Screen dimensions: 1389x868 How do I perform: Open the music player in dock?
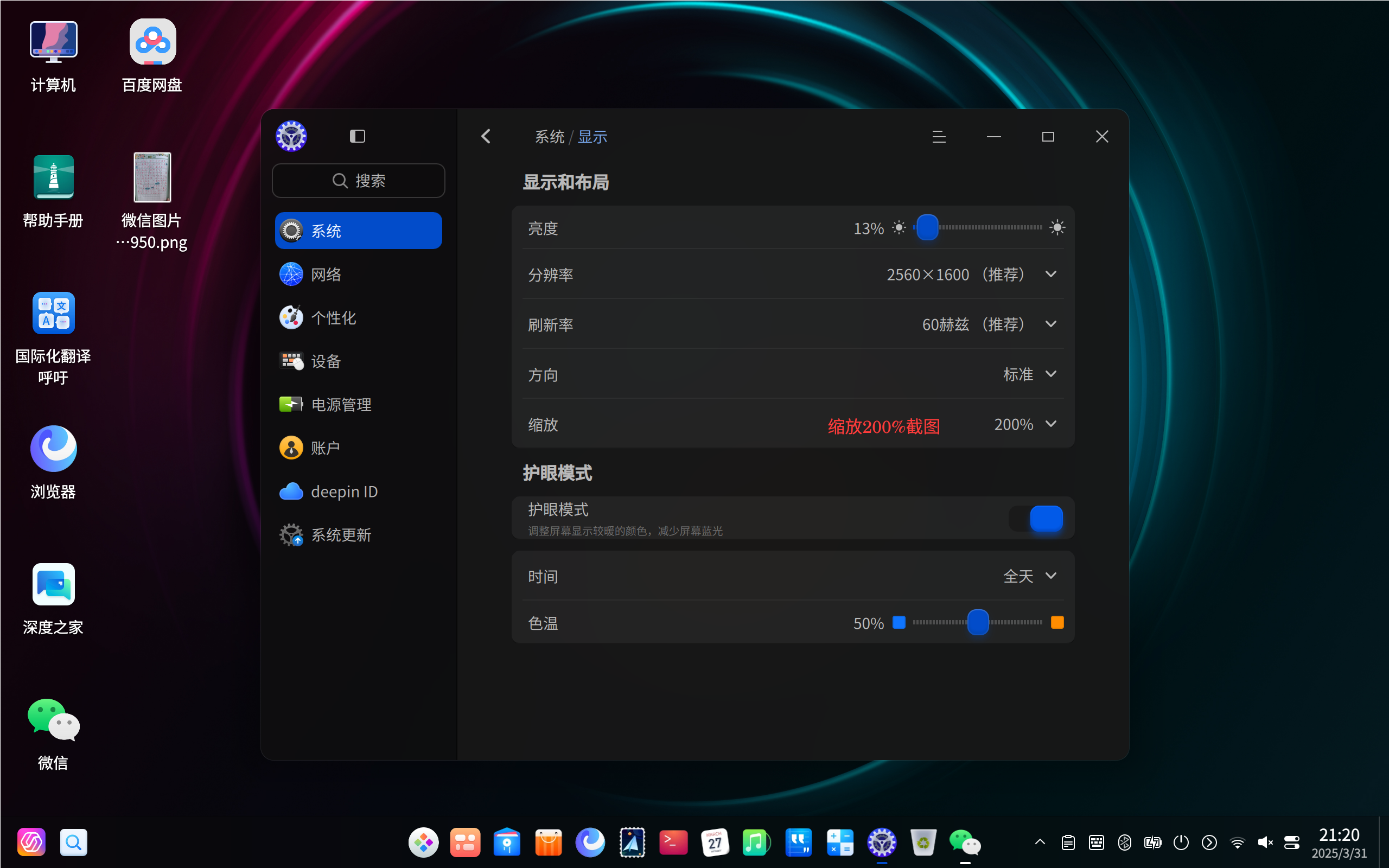point(756,842)
